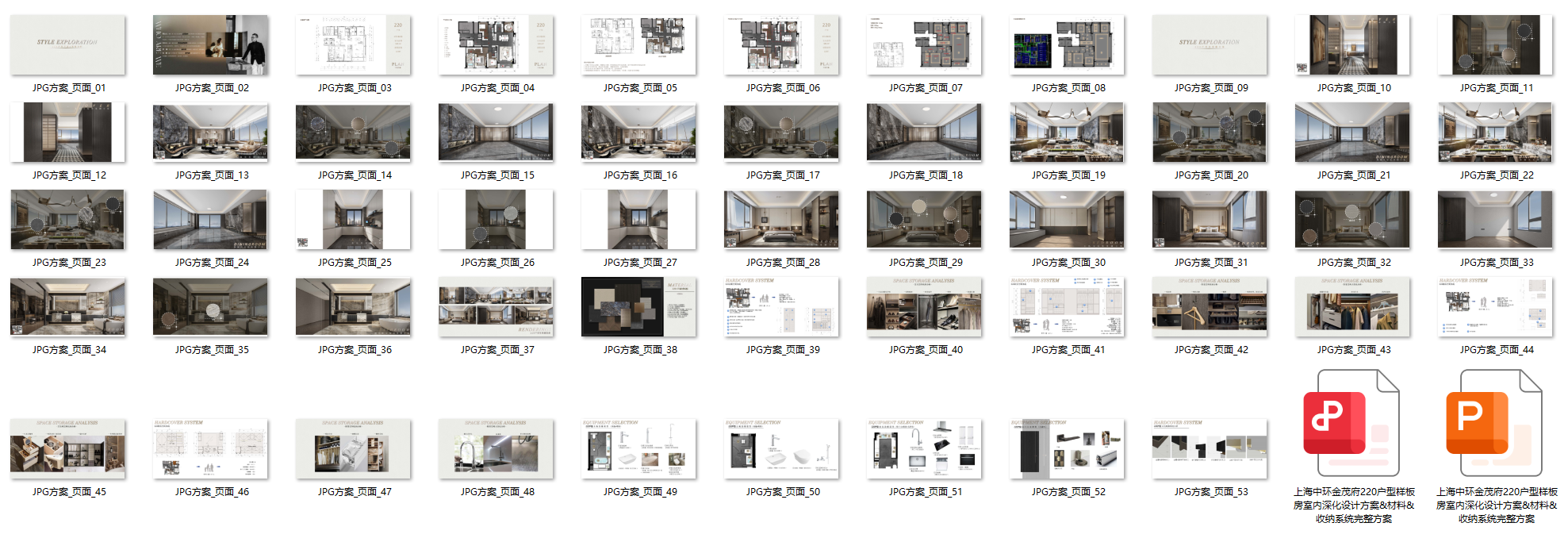Select the material board image 页面_38
This screenshot has width=1568, height=542.
tap(638, 307)
